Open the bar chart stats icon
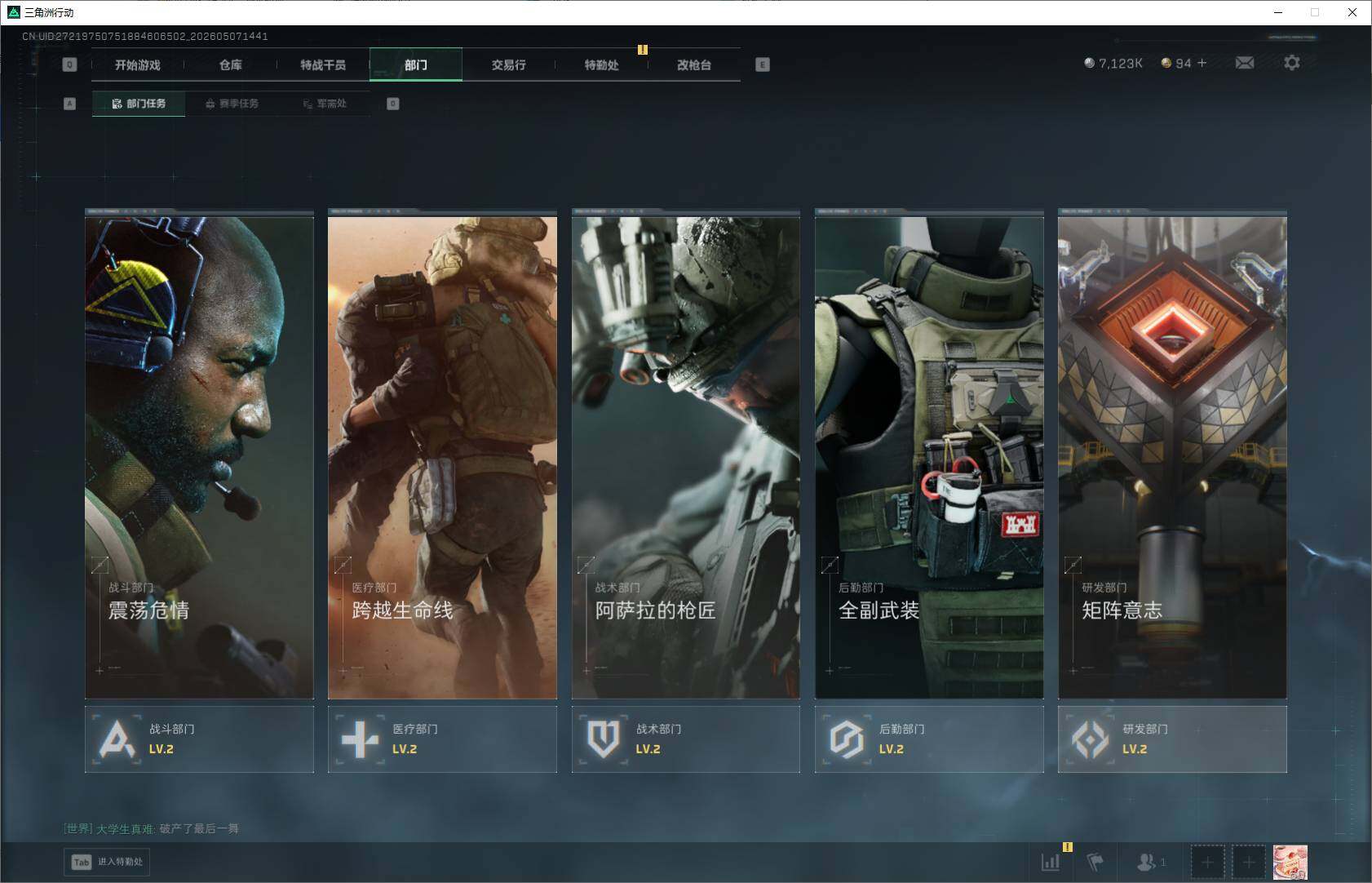This screenshot has height=883, width=1372. (x=1051, y=862)
